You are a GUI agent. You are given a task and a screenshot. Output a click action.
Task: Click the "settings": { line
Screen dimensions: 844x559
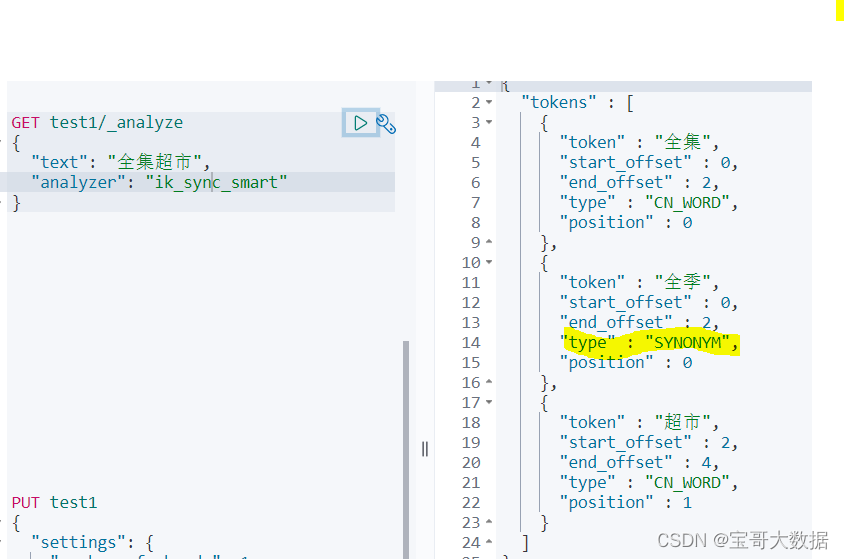point(93,542)
